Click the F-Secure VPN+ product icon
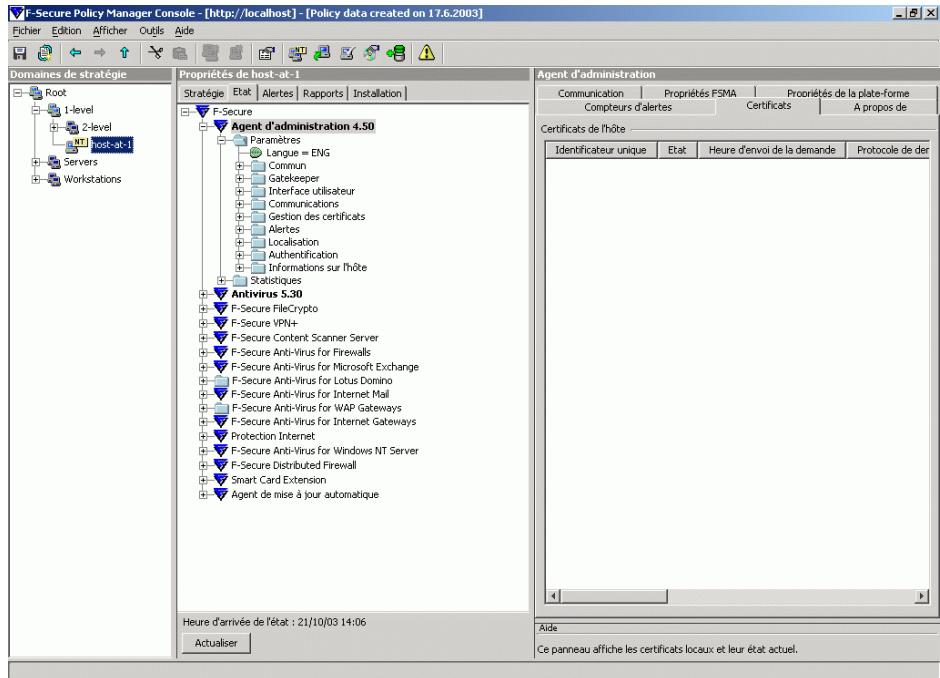 [x=221, y=323]
